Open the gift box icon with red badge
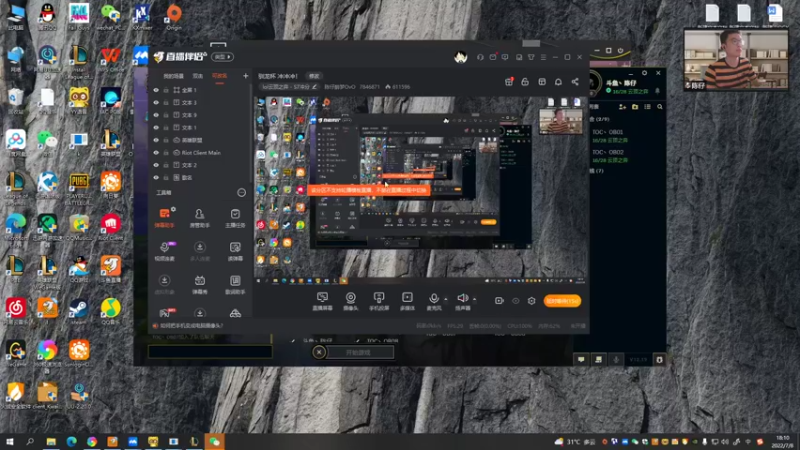This screenshot has height=450, width=800. [x=509, y=82]
